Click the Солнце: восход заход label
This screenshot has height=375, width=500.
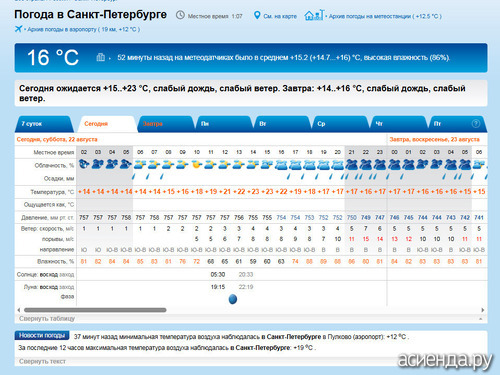(x=46, y=275)
